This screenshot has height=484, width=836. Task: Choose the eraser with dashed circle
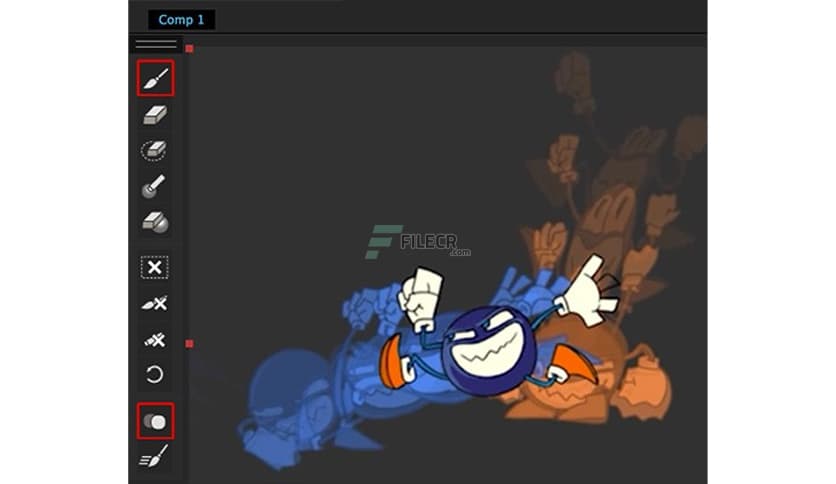(x=154, y=150)
